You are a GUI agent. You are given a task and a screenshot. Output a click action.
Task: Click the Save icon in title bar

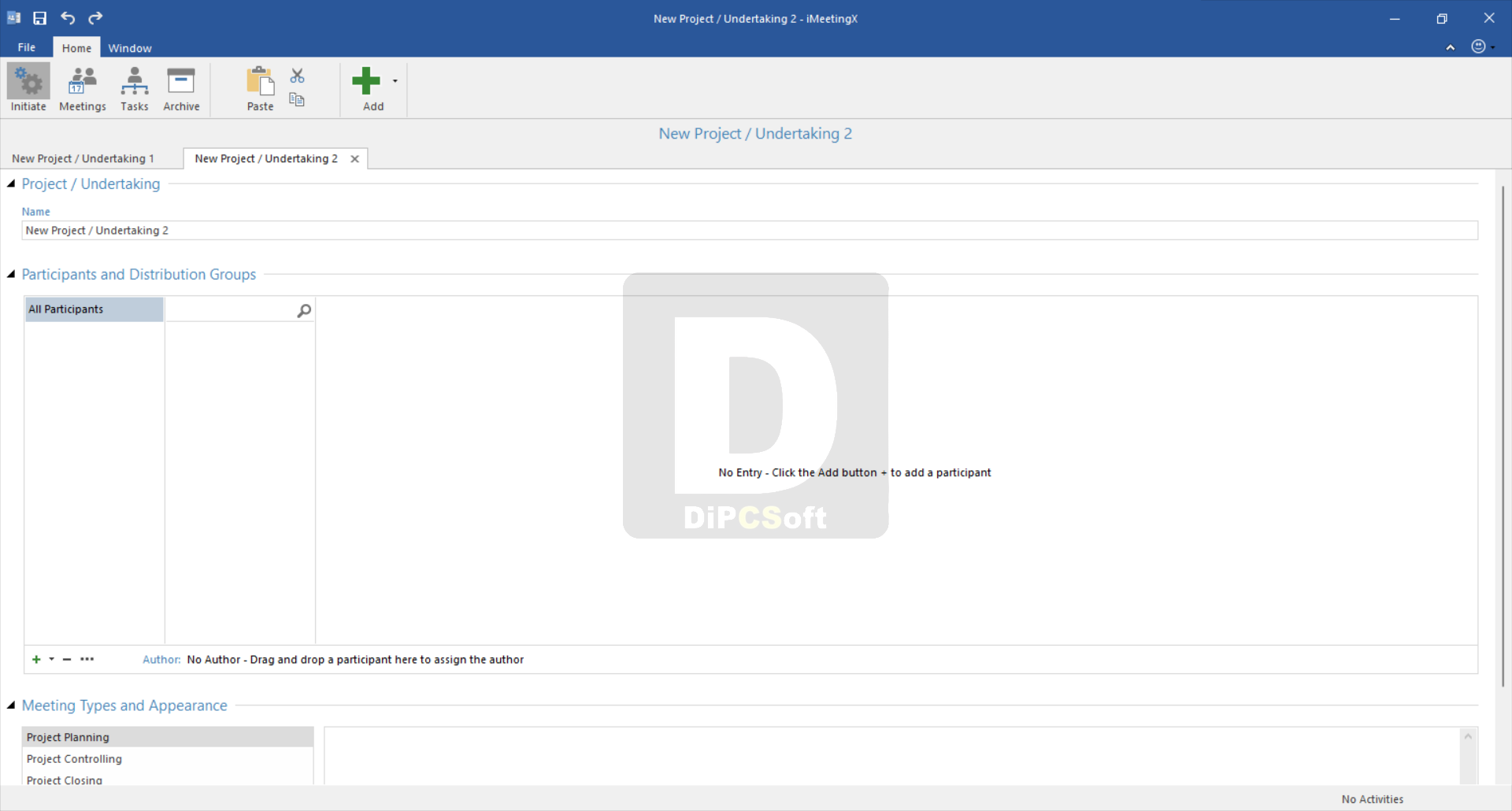tap(39, 18)
